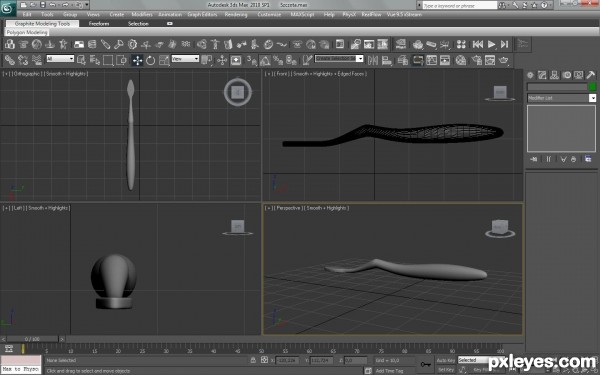Open the 3ds Max application menu button
Image resolution: width=600 pixels, height=375 pixels.
(8, 8)
